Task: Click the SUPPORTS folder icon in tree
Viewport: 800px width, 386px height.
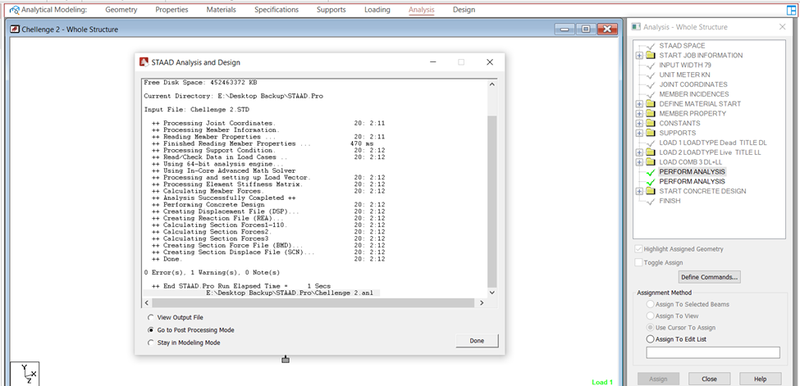Action: point(650,133)
